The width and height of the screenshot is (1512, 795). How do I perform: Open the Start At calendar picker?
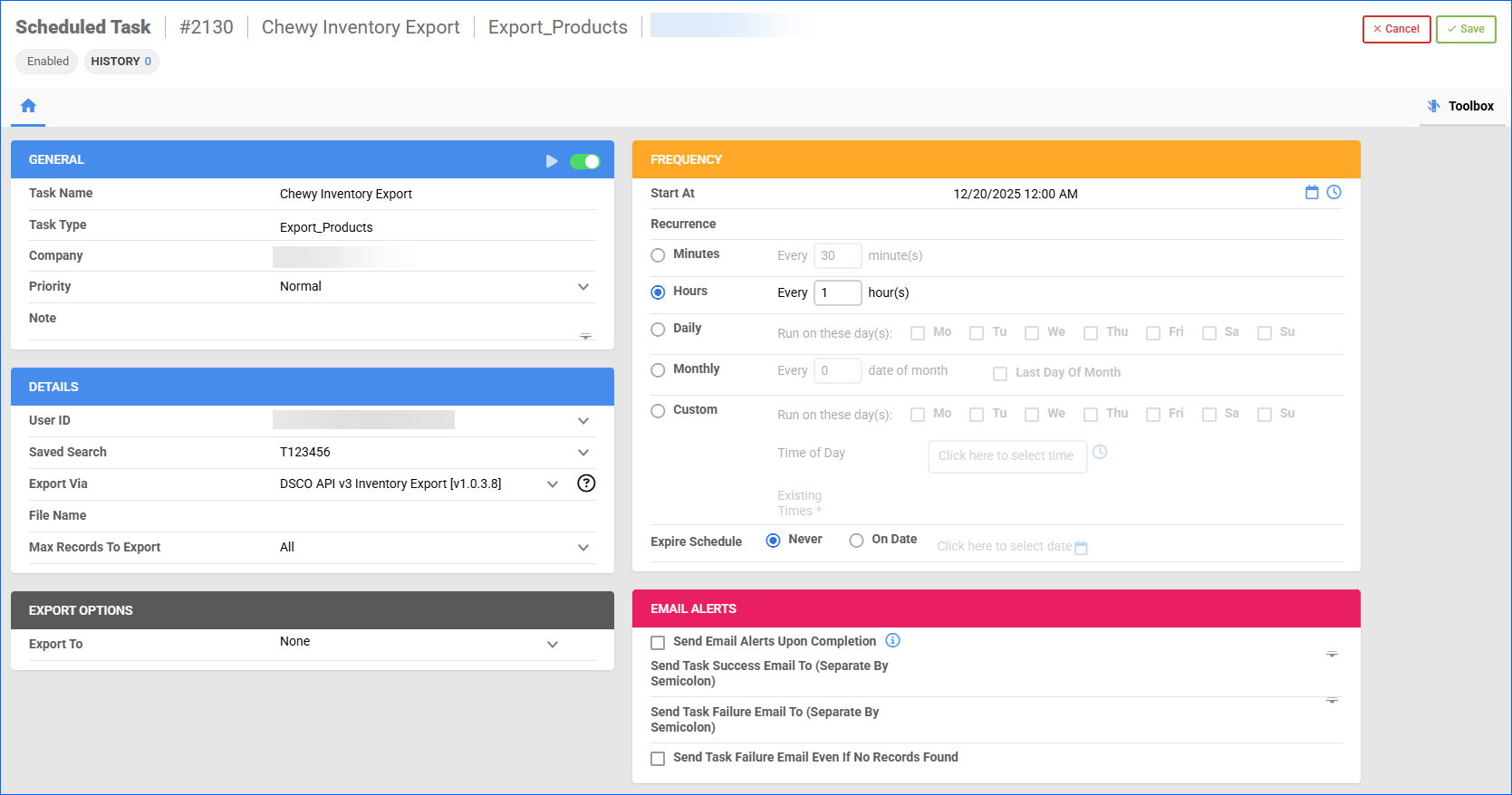tap(1311, 192)
